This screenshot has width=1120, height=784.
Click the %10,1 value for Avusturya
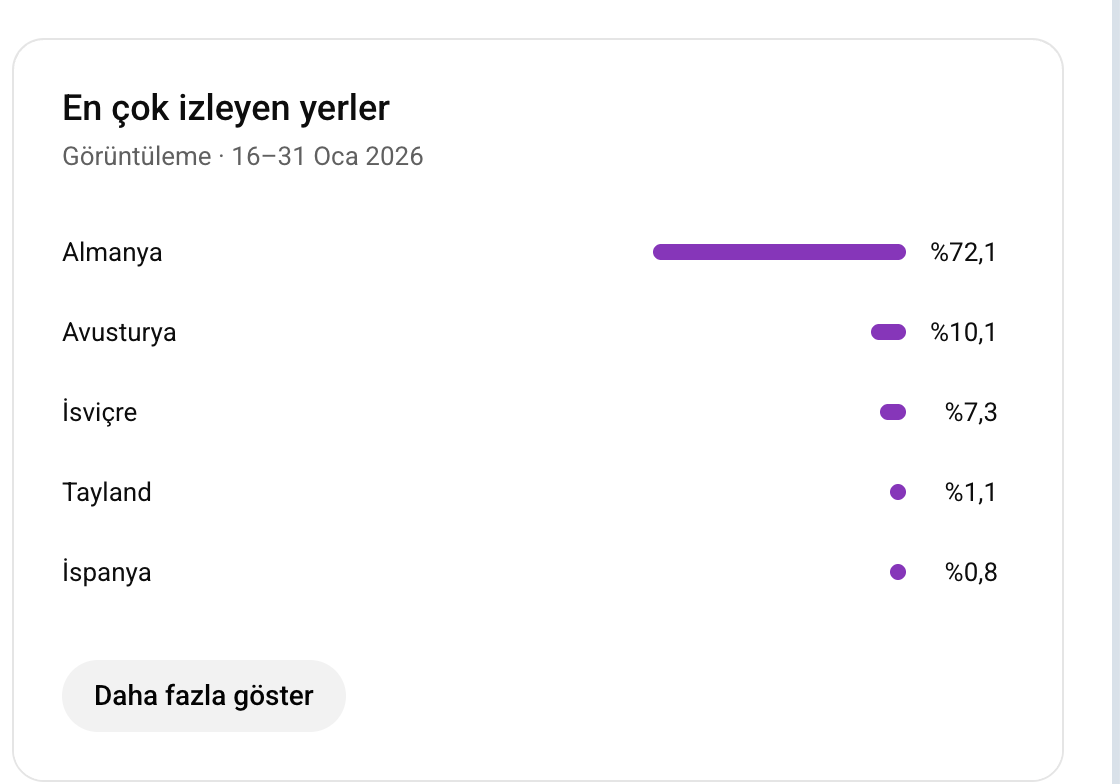(x=964, y=332)
